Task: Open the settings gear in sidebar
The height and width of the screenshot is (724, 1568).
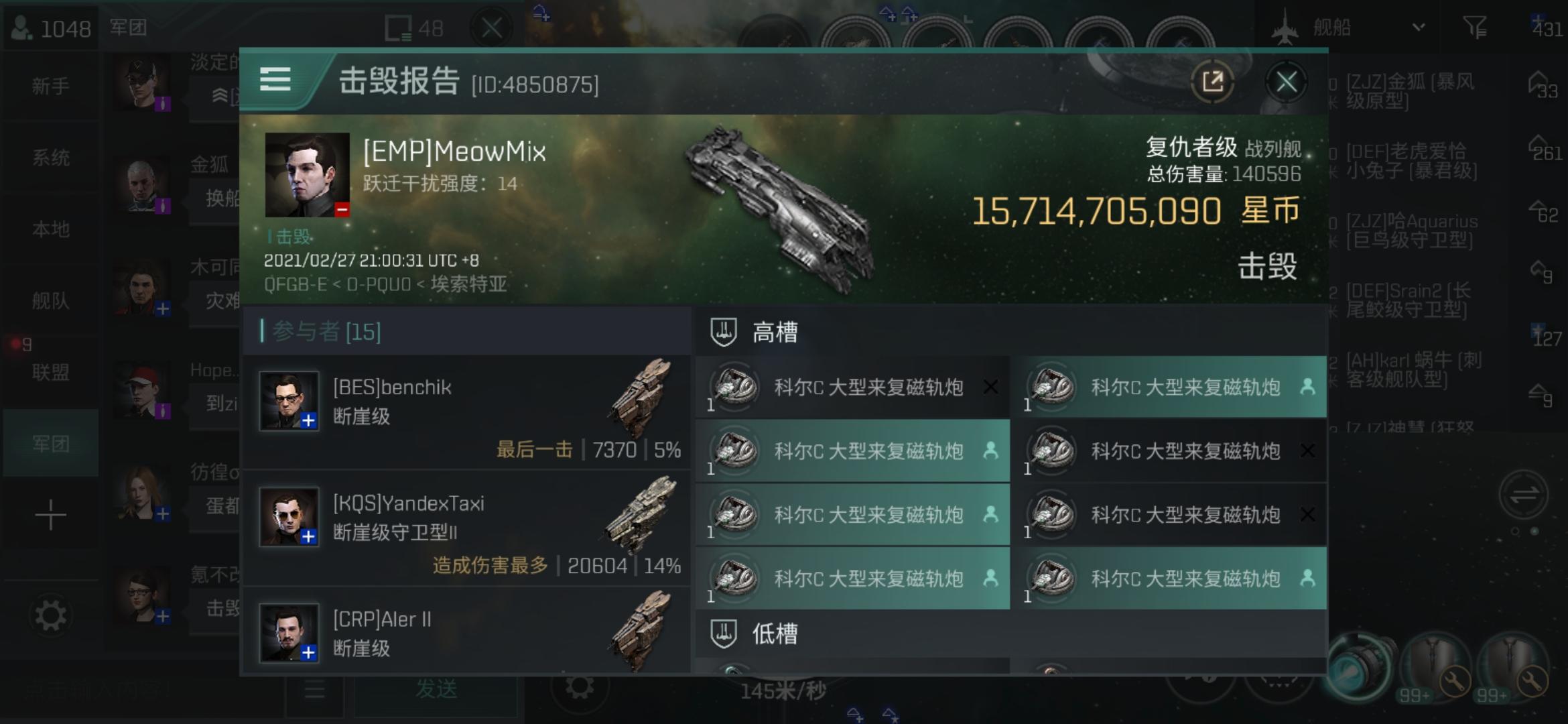Action: tap(50, 615)
